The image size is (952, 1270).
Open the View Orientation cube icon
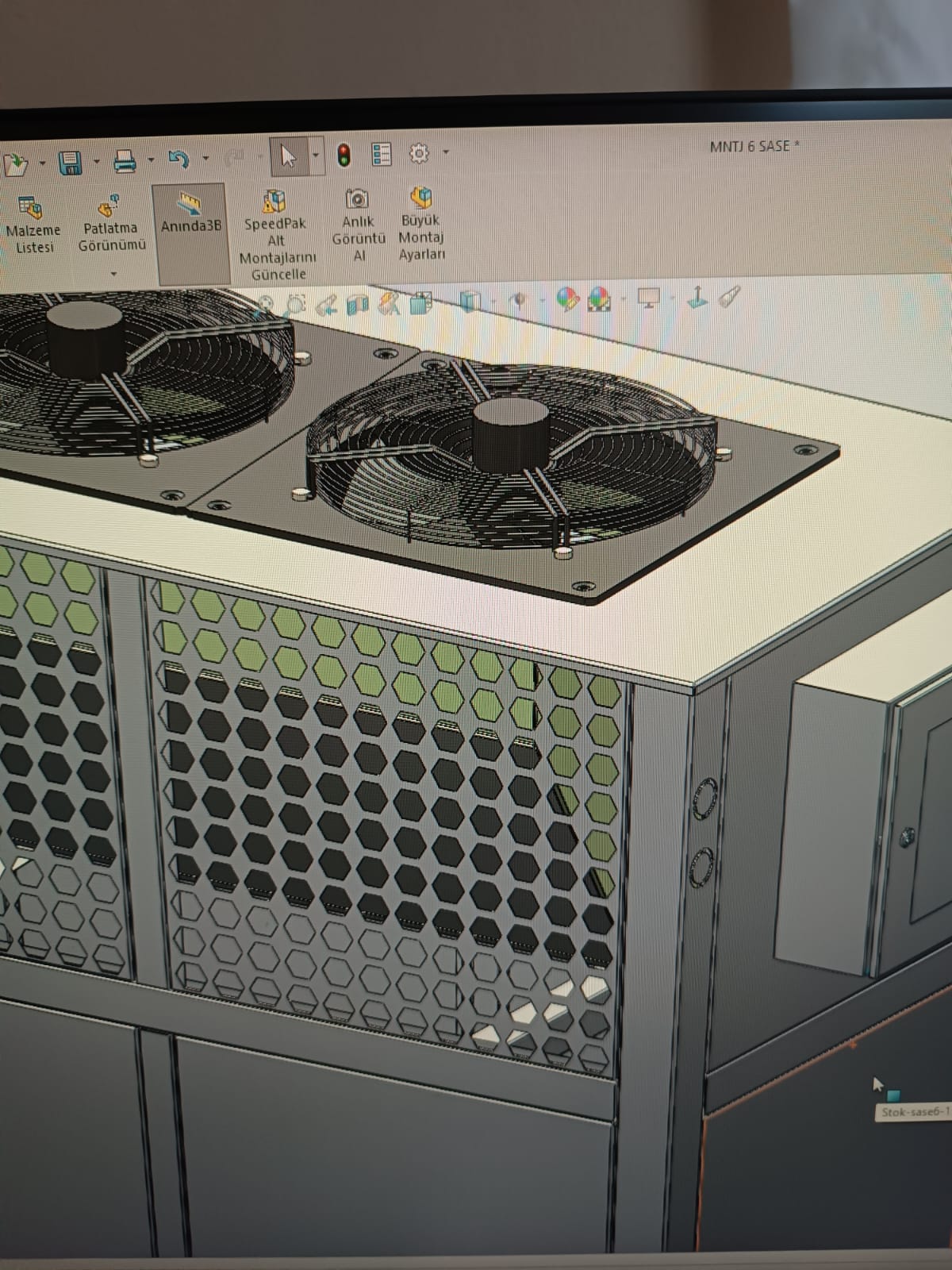(x=421, y=302)
